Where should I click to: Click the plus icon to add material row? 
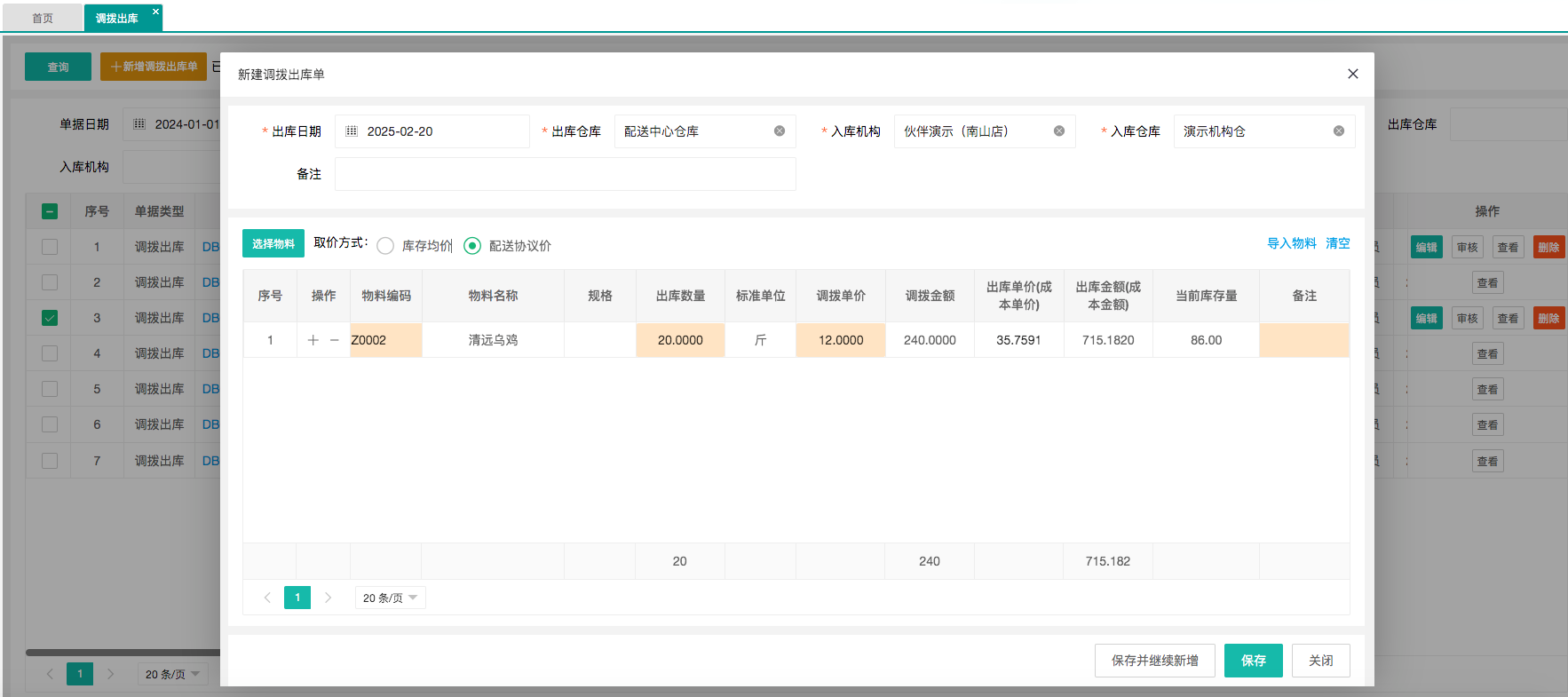coord(313,340)
